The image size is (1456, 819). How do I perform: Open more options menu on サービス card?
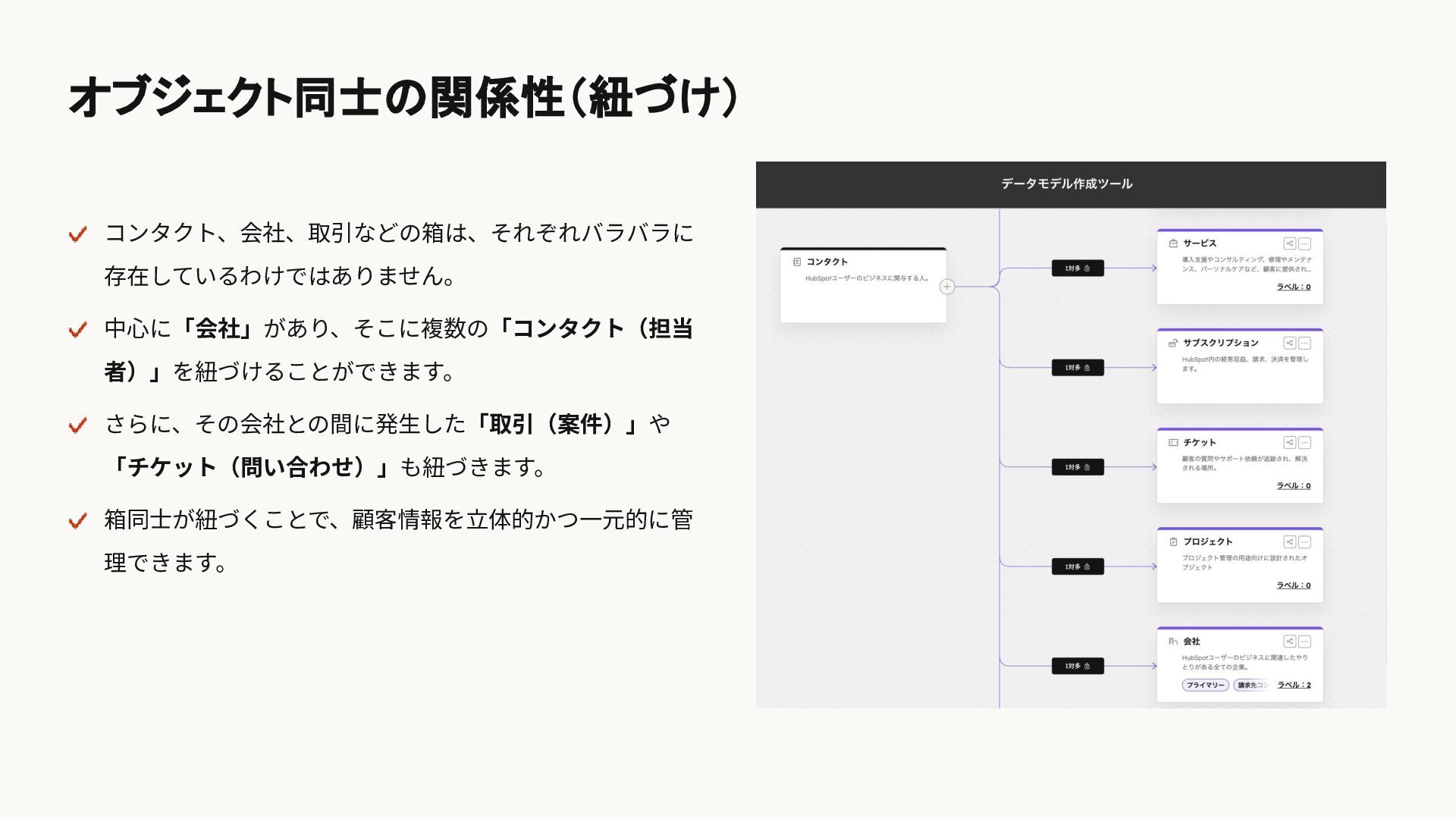(x=1304, y=243)
